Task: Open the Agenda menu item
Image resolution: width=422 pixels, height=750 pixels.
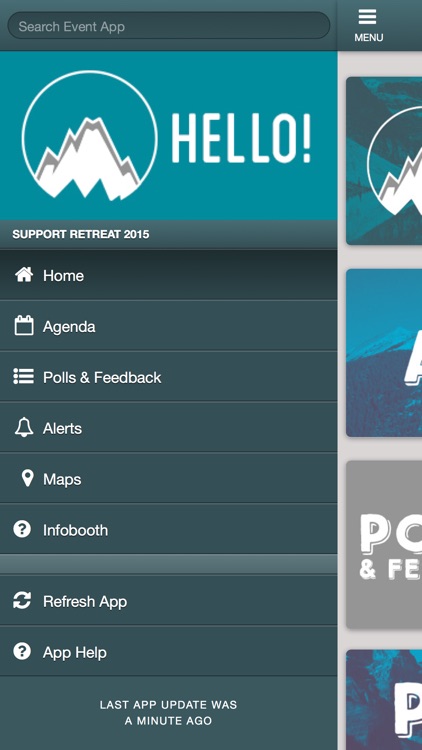Action: [168, 326]
